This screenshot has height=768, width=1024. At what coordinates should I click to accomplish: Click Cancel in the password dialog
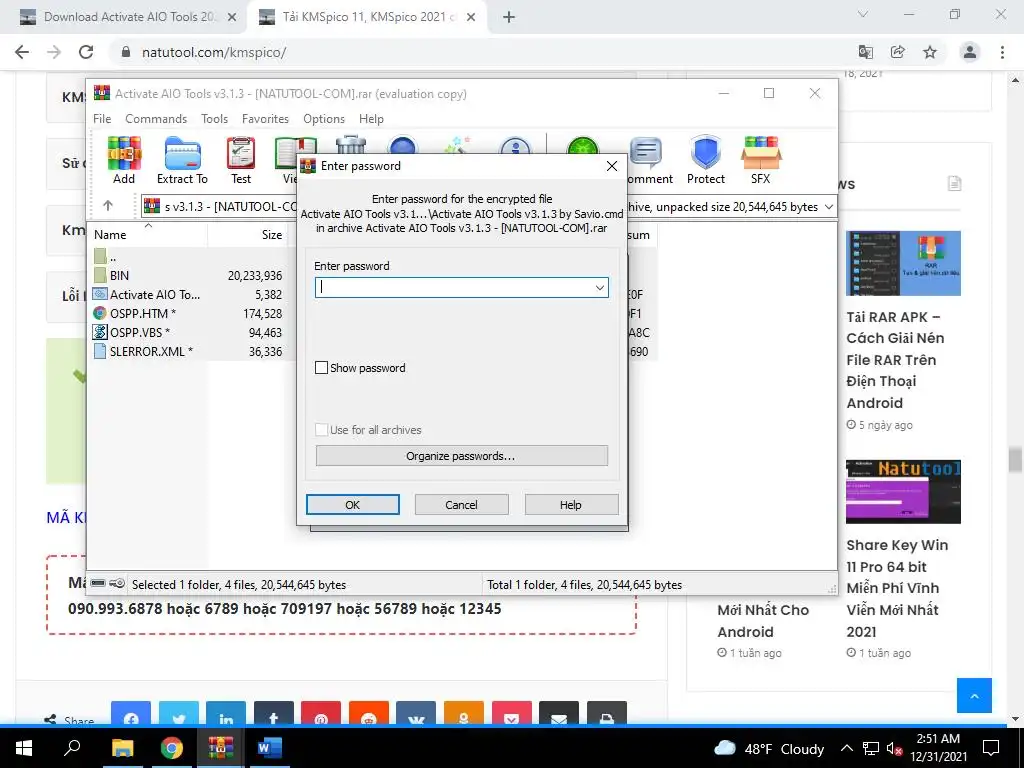pyautogui.click(x=462, y=505)
